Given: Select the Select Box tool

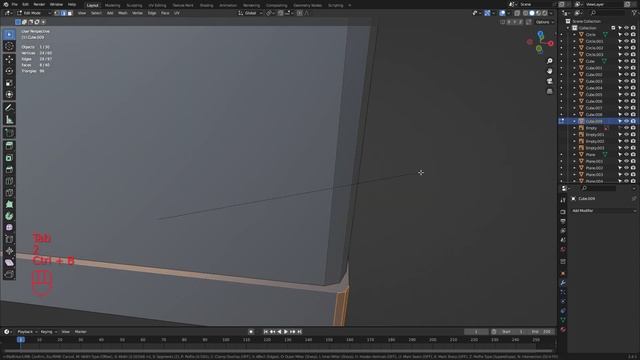Looking at the screenshot, I should point(9,35).
